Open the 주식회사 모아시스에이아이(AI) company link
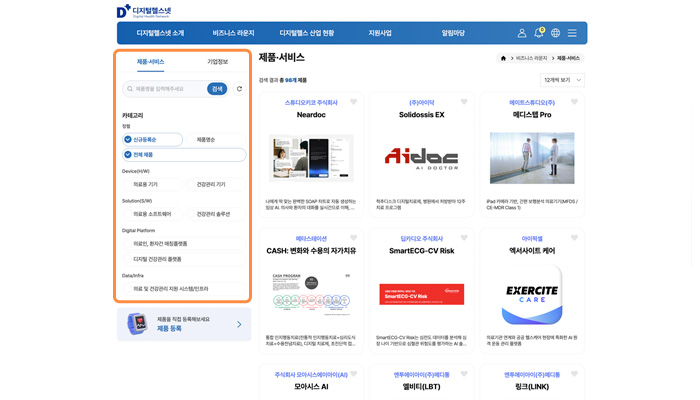700x400 pixels. pos(311,375)
